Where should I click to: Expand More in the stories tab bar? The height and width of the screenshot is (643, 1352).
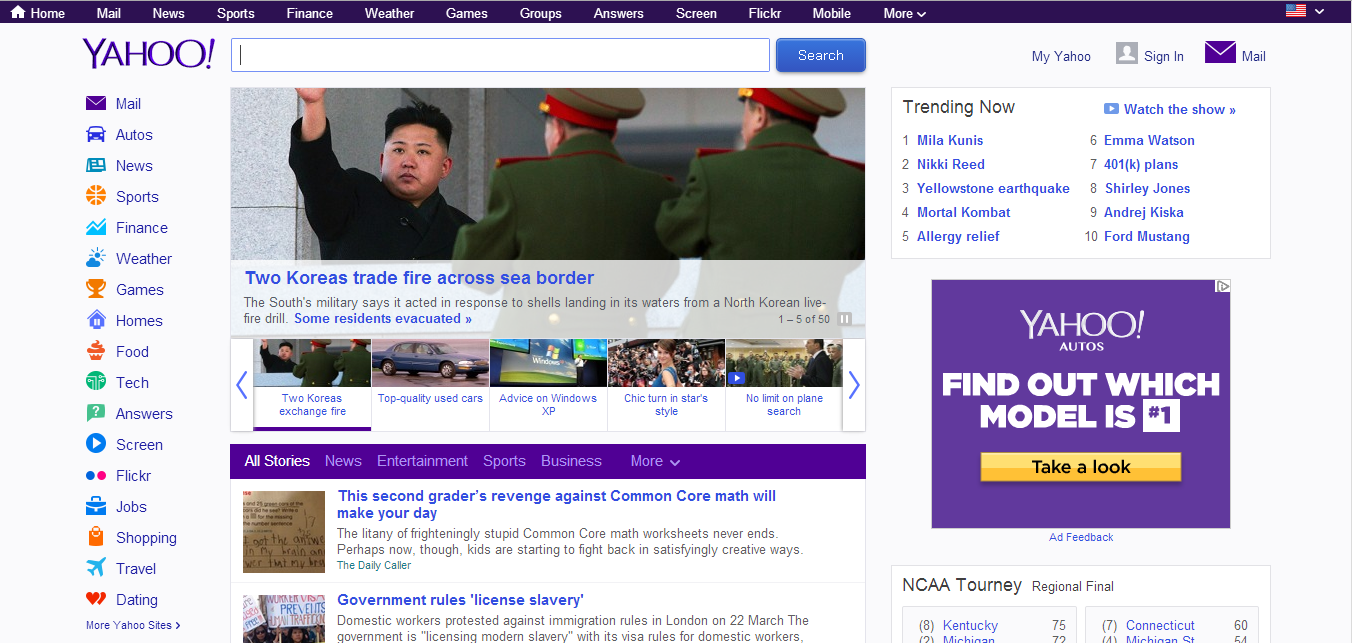pos(655,461)
